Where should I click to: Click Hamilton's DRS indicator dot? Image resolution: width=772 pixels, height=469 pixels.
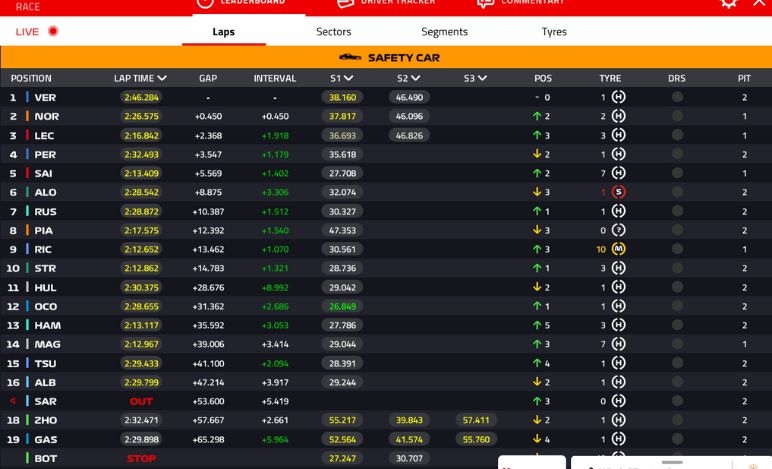677,325
